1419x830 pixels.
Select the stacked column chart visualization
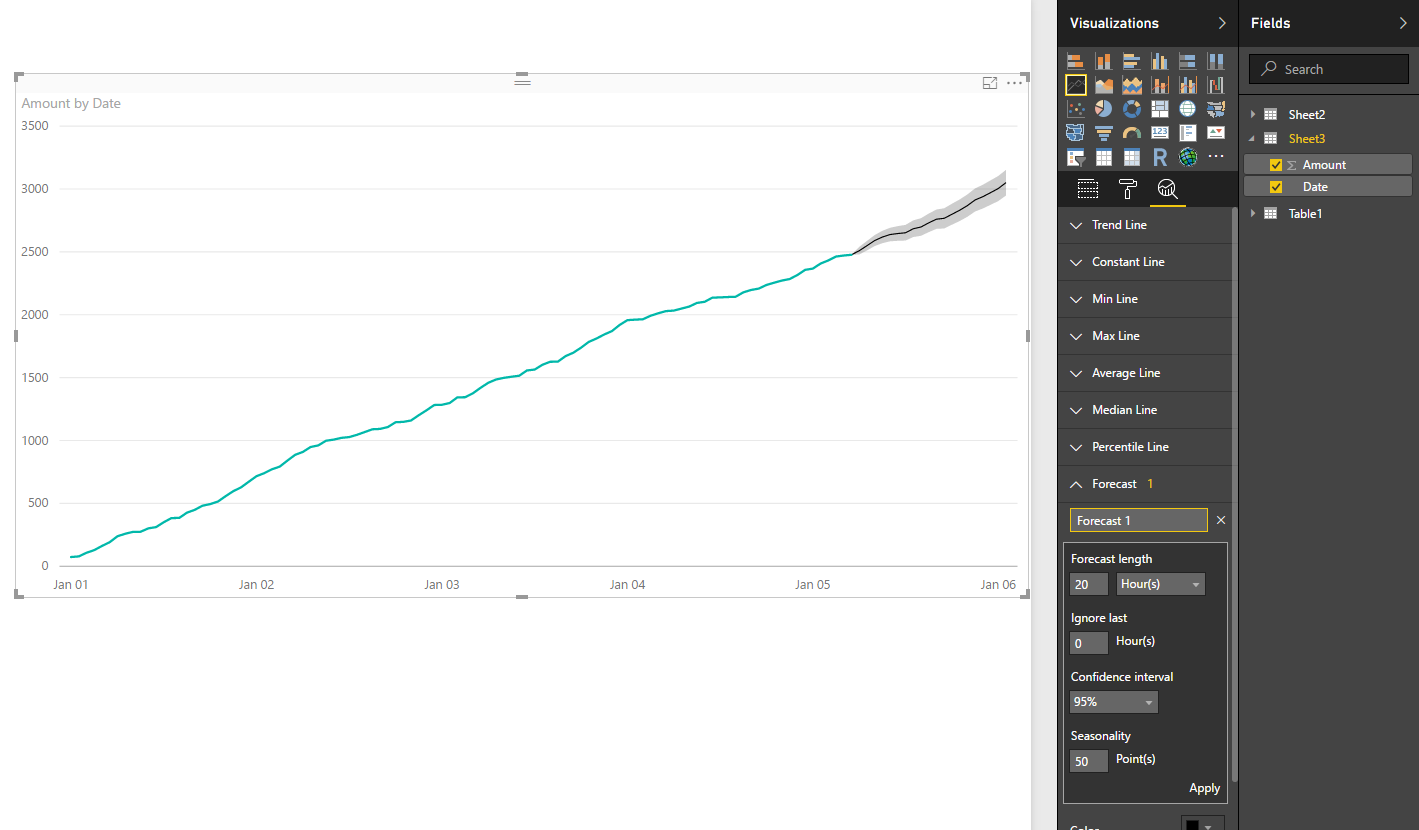[x=1104, y=61]
